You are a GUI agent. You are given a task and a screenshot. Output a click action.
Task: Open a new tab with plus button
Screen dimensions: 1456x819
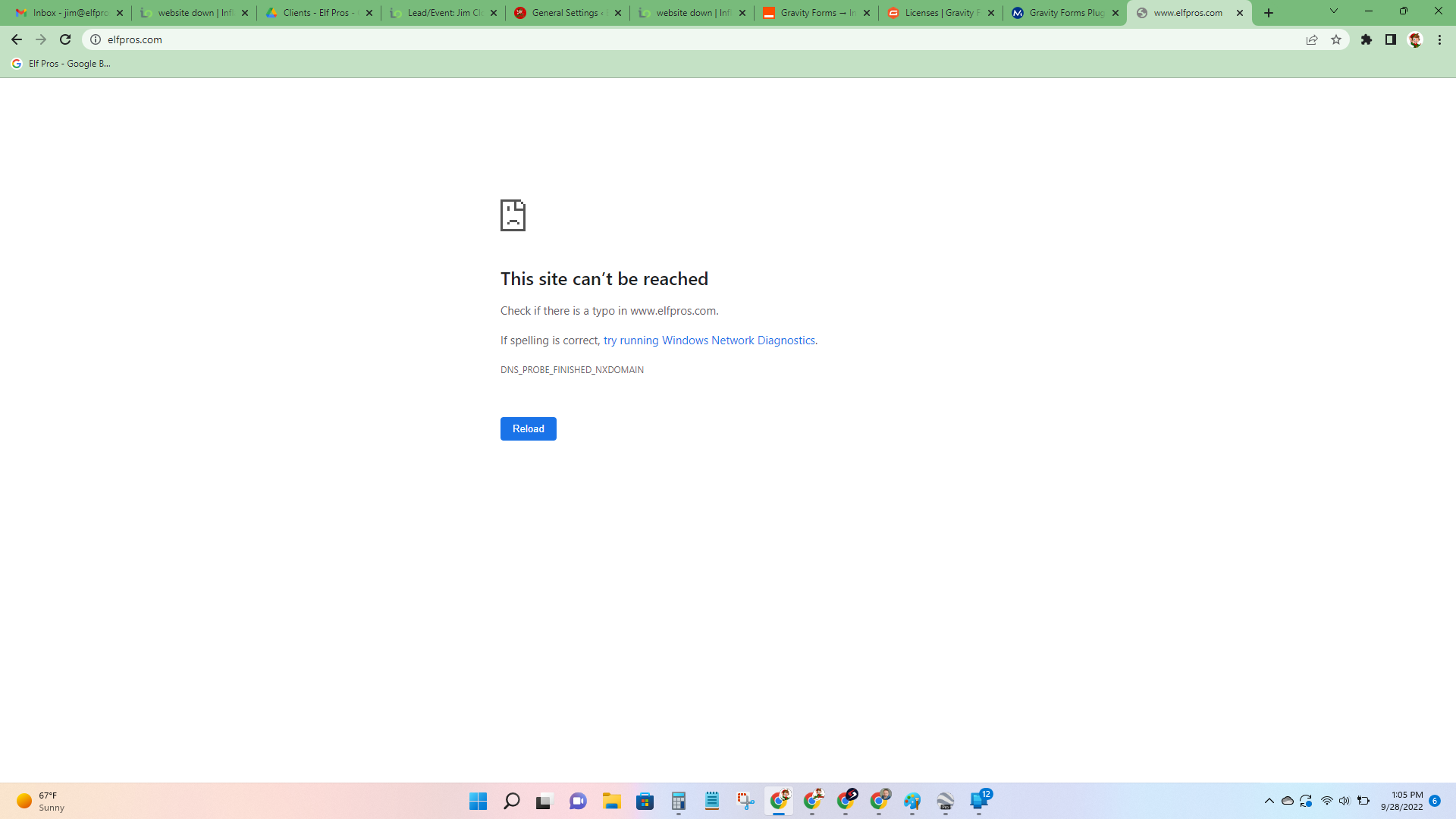[1269, 13]
